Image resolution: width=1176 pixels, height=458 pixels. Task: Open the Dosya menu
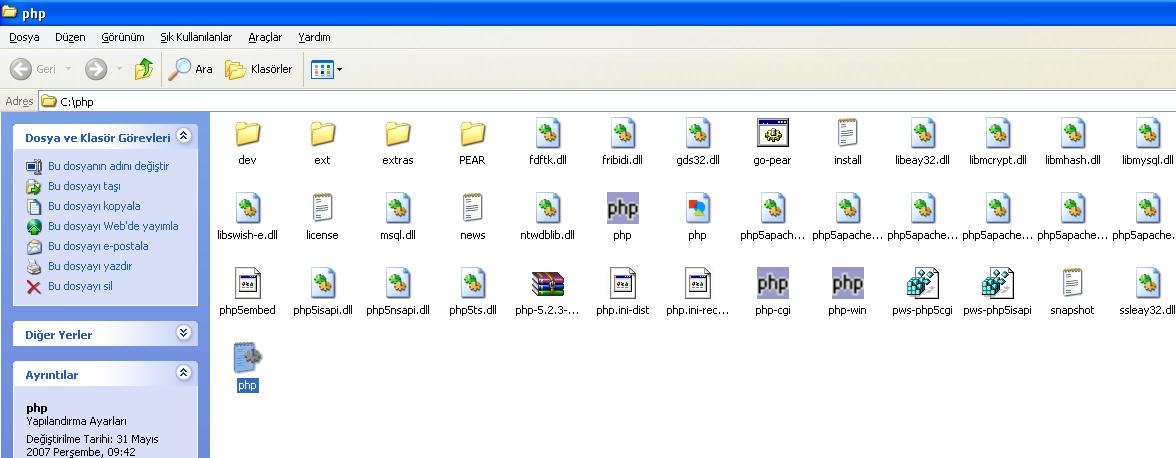point(24,37)
